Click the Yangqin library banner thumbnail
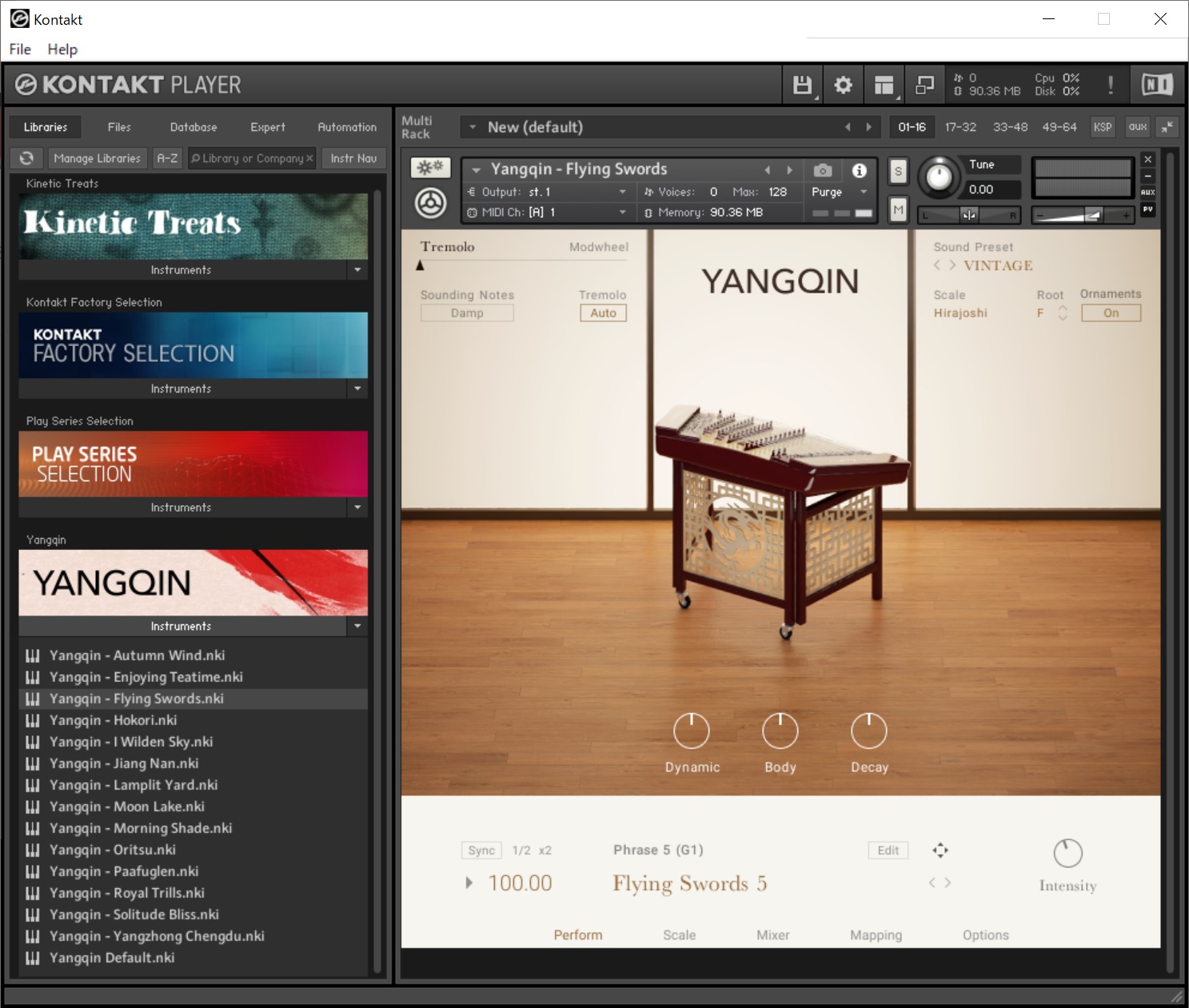The image size is (1189, 1008). [x=194, y=583]
